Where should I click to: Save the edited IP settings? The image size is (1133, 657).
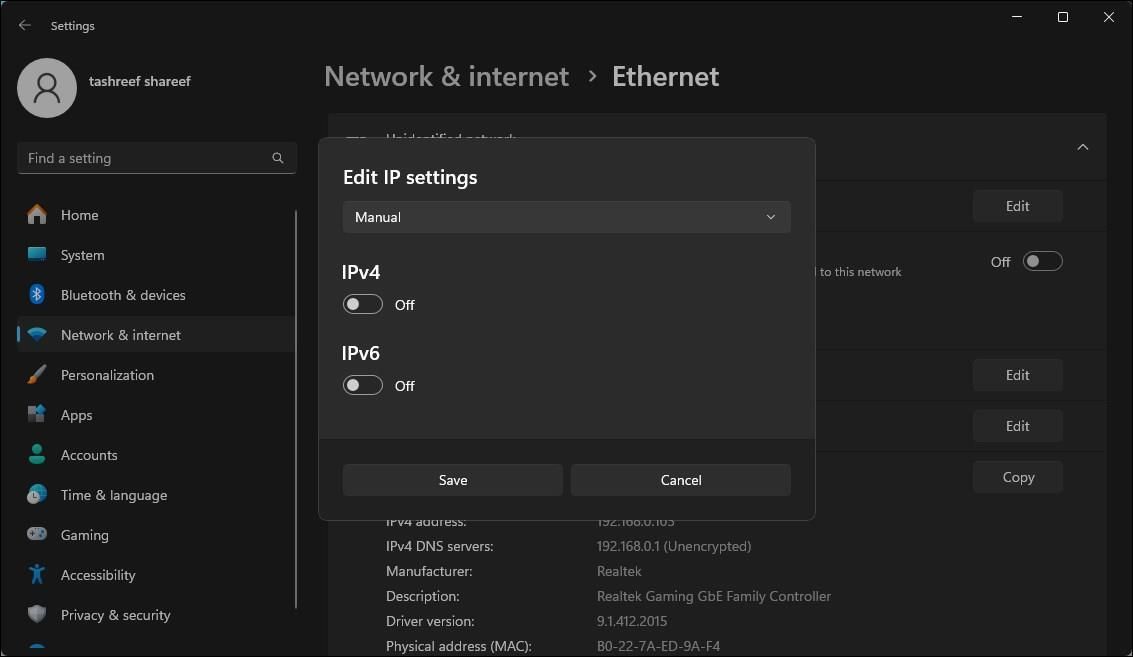click(x=452, y=480)
